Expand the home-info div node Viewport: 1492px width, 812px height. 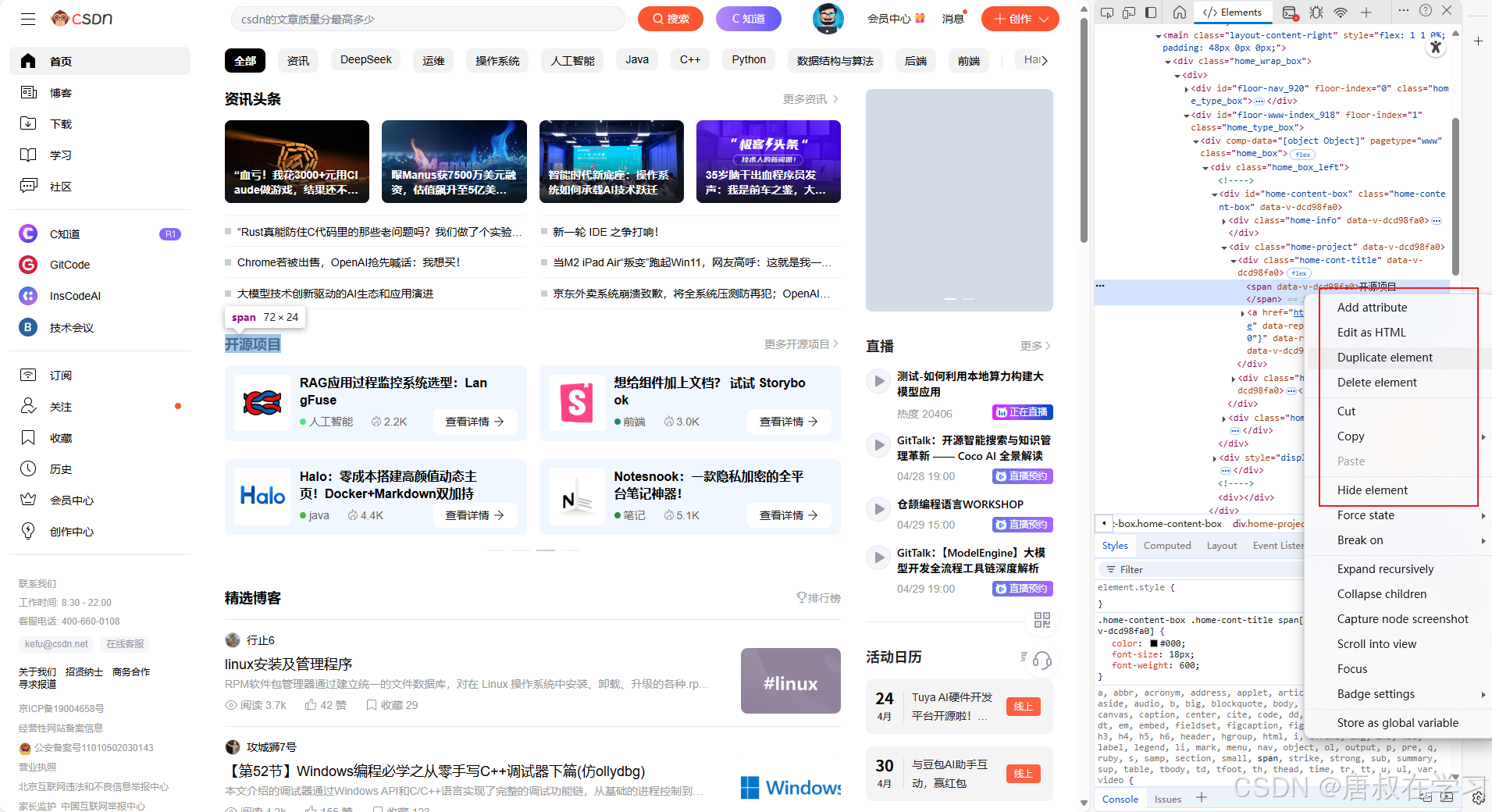(1224, 221)
